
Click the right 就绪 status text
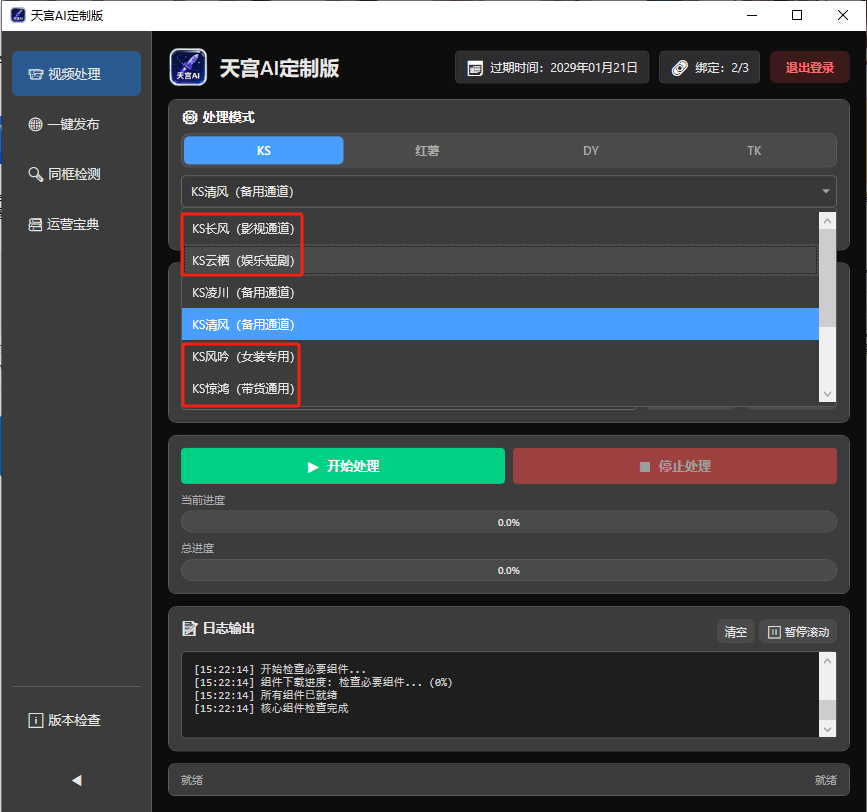coord(826,780)
